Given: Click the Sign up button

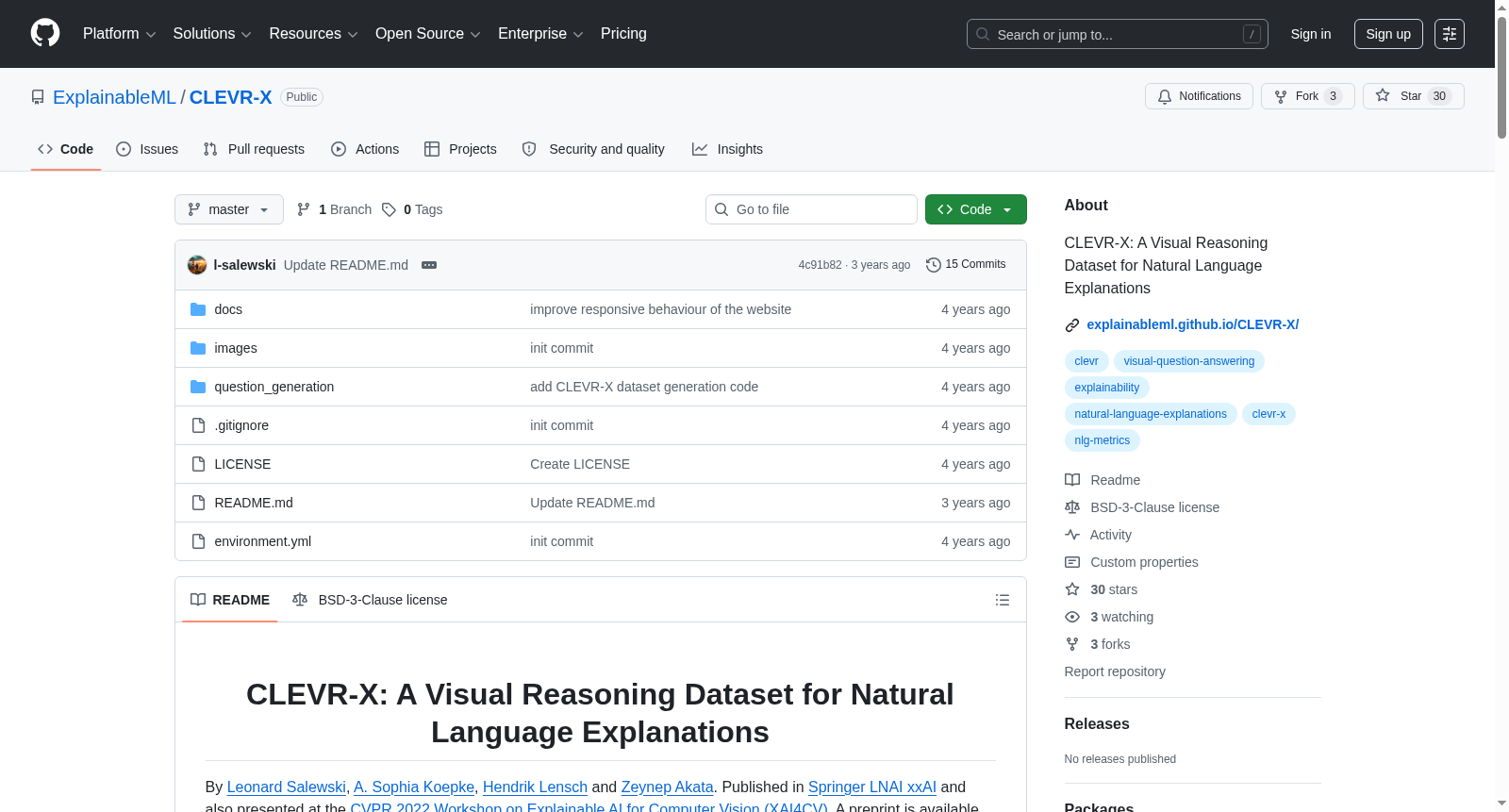Looking at the screenshot, I should 1388,34.
